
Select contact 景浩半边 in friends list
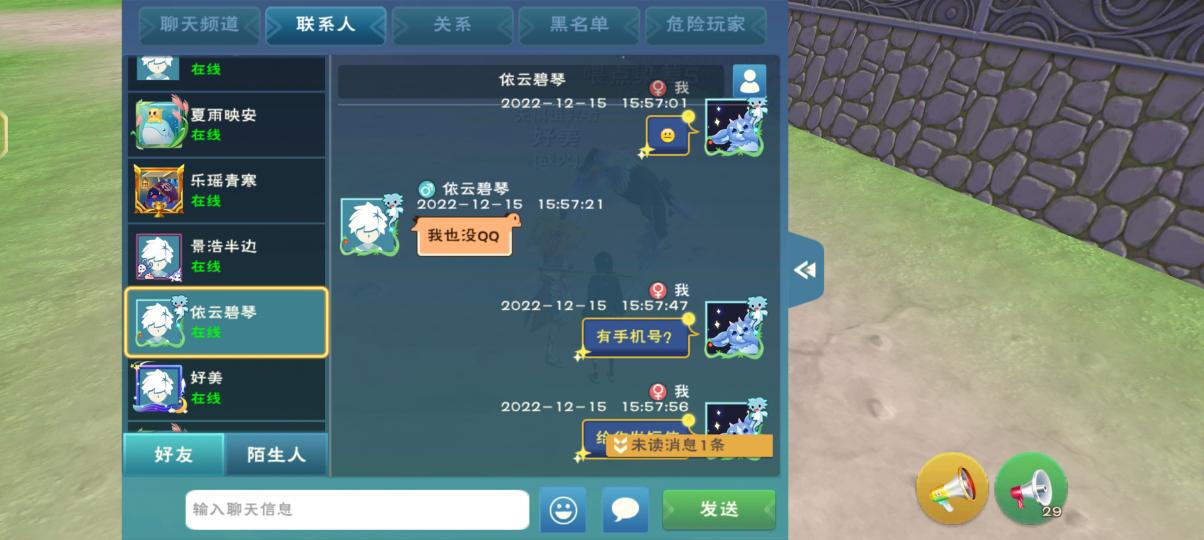pos(226,256)
